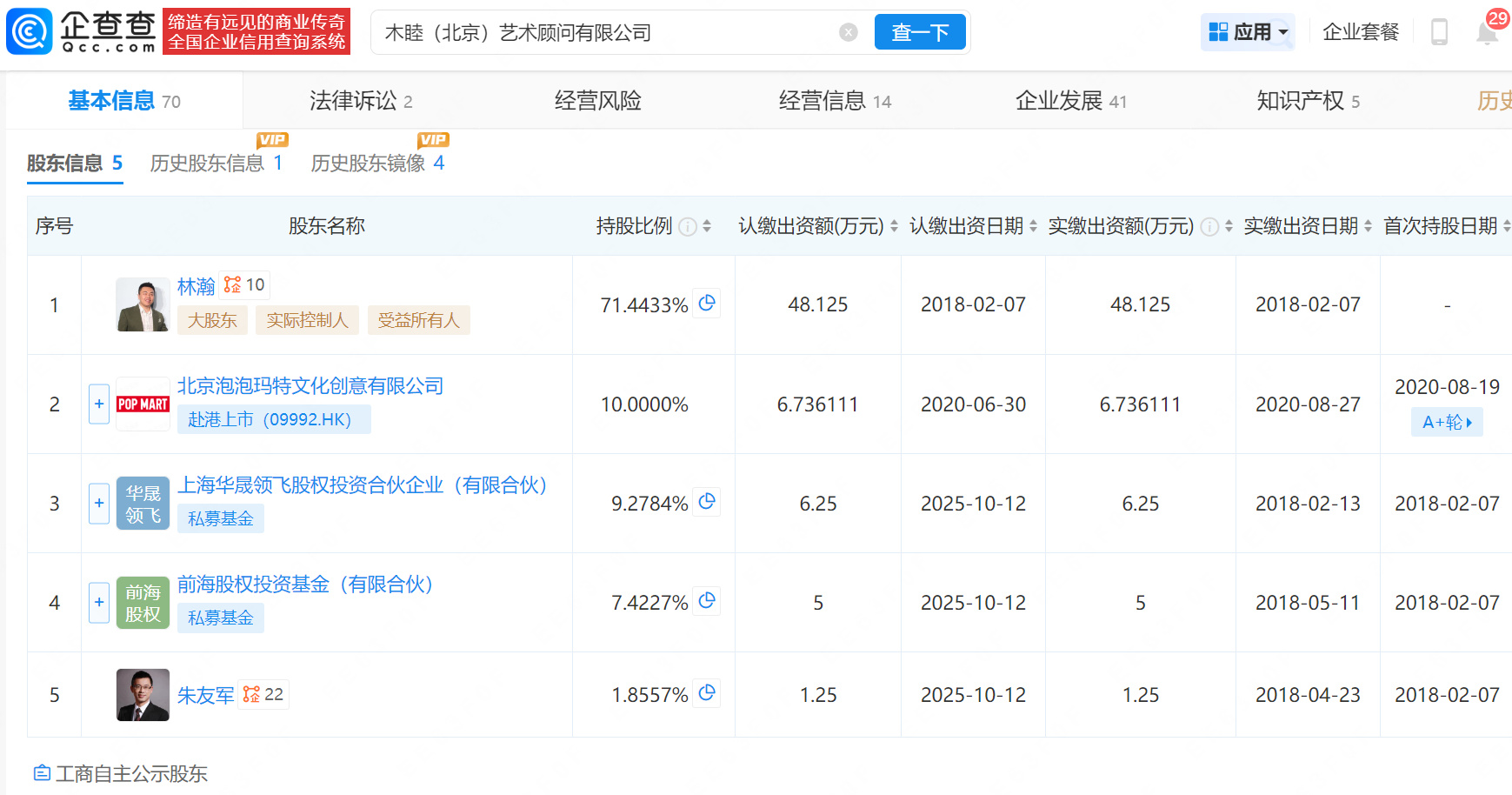Sort by 认缴出资额(万元) column

[x=894, y=226]
